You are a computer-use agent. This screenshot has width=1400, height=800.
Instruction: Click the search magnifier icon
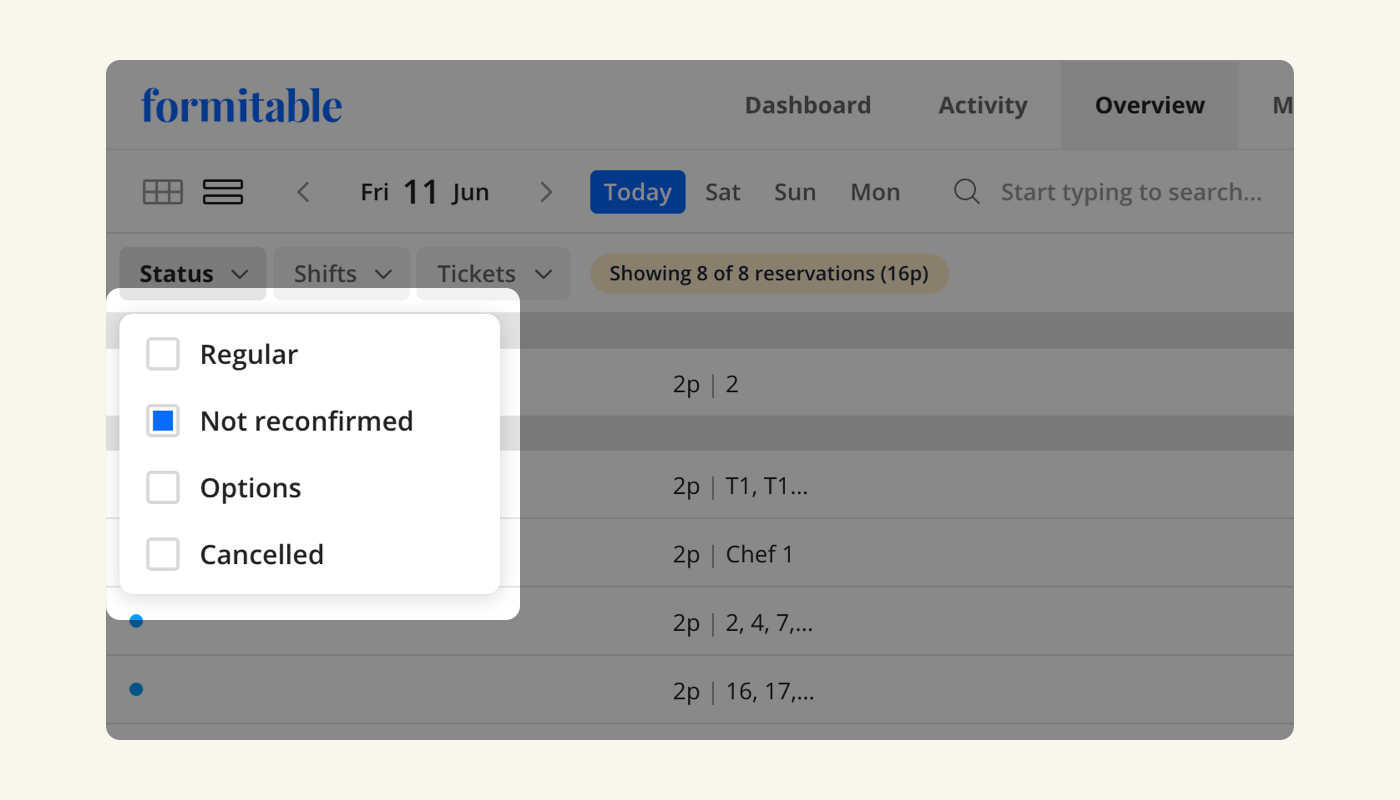[x=967, y=192]
